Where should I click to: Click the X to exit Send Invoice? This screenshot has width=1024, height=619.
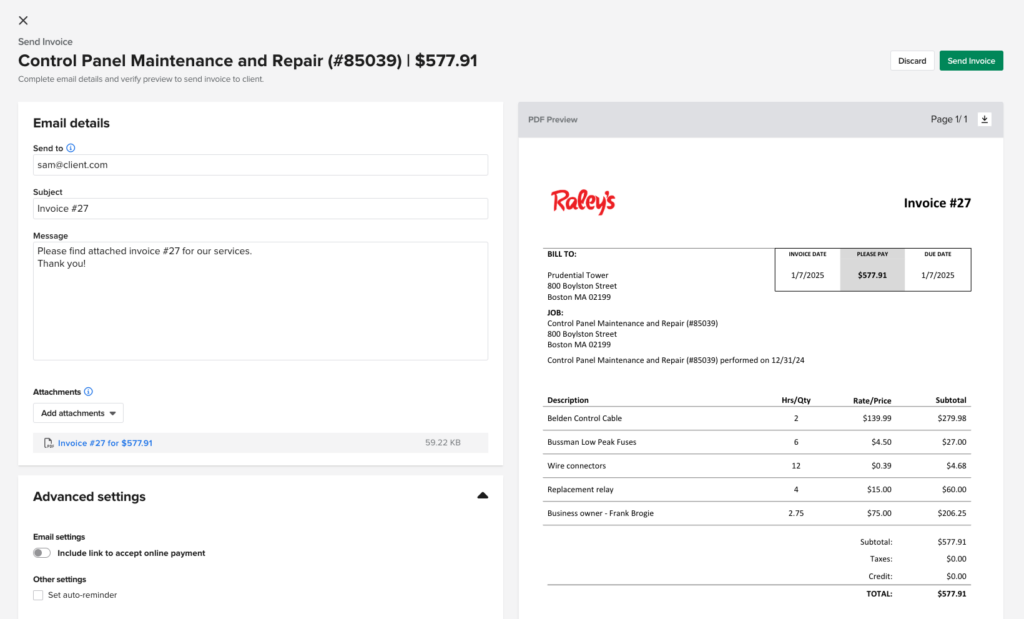(x=22, y=19)
